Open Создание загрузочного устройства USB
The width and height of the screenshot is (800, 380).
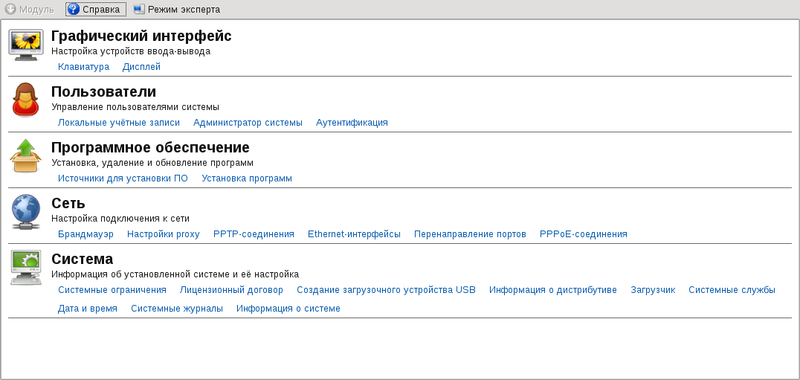click(x=386, y=290)
